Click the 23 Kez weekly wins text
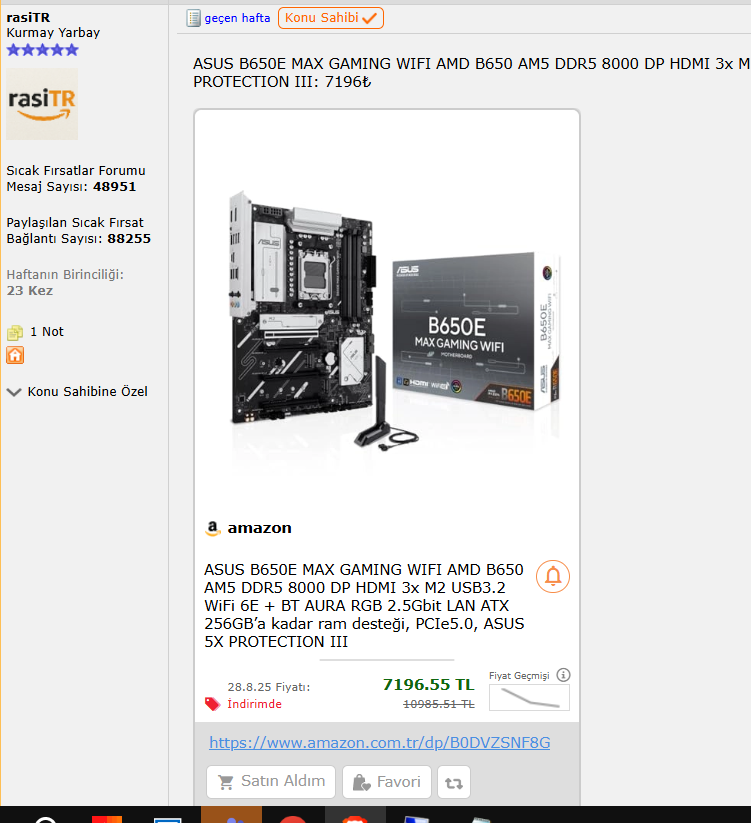The image size is (751, 823). (30, 291)
